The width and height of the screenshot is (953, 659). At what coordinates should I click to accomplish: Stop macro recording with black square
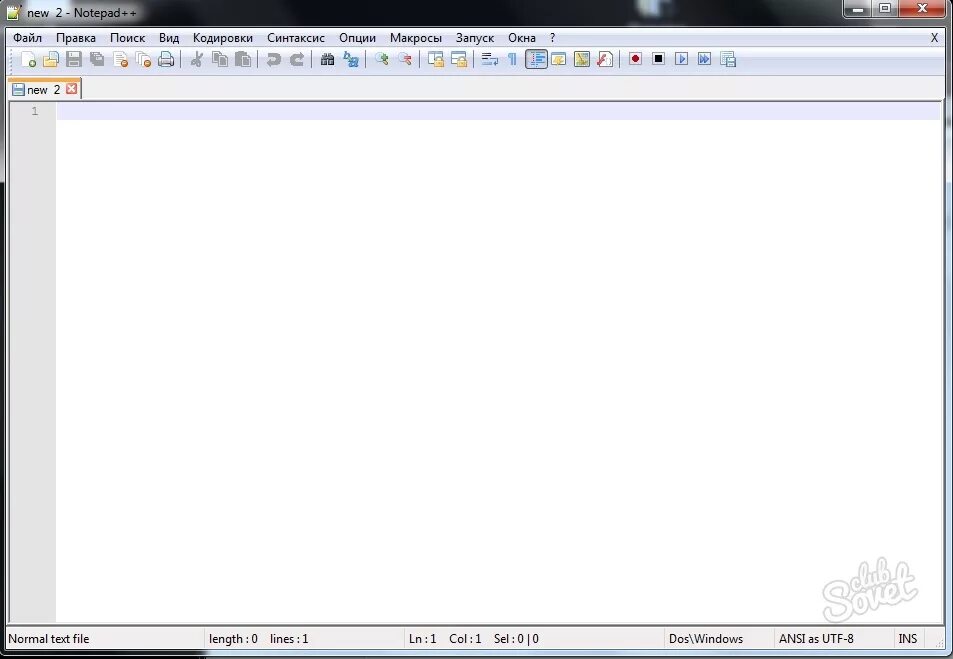tap(658, 59)
